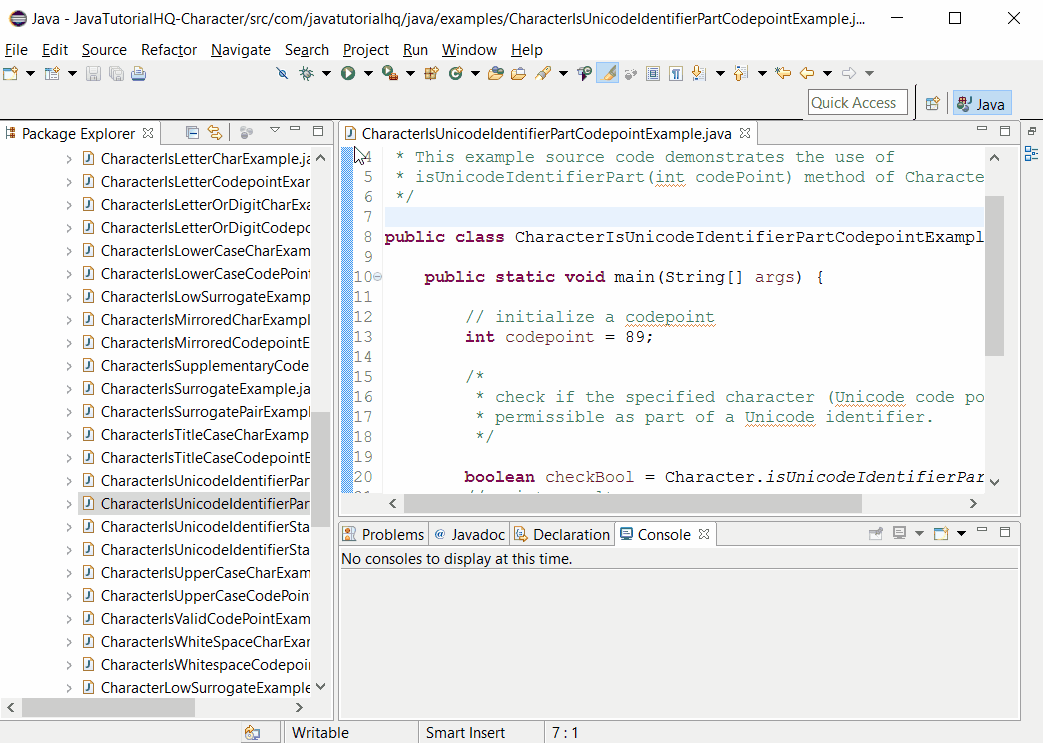
Task: Pin the Console view
Action: point(877,533)
